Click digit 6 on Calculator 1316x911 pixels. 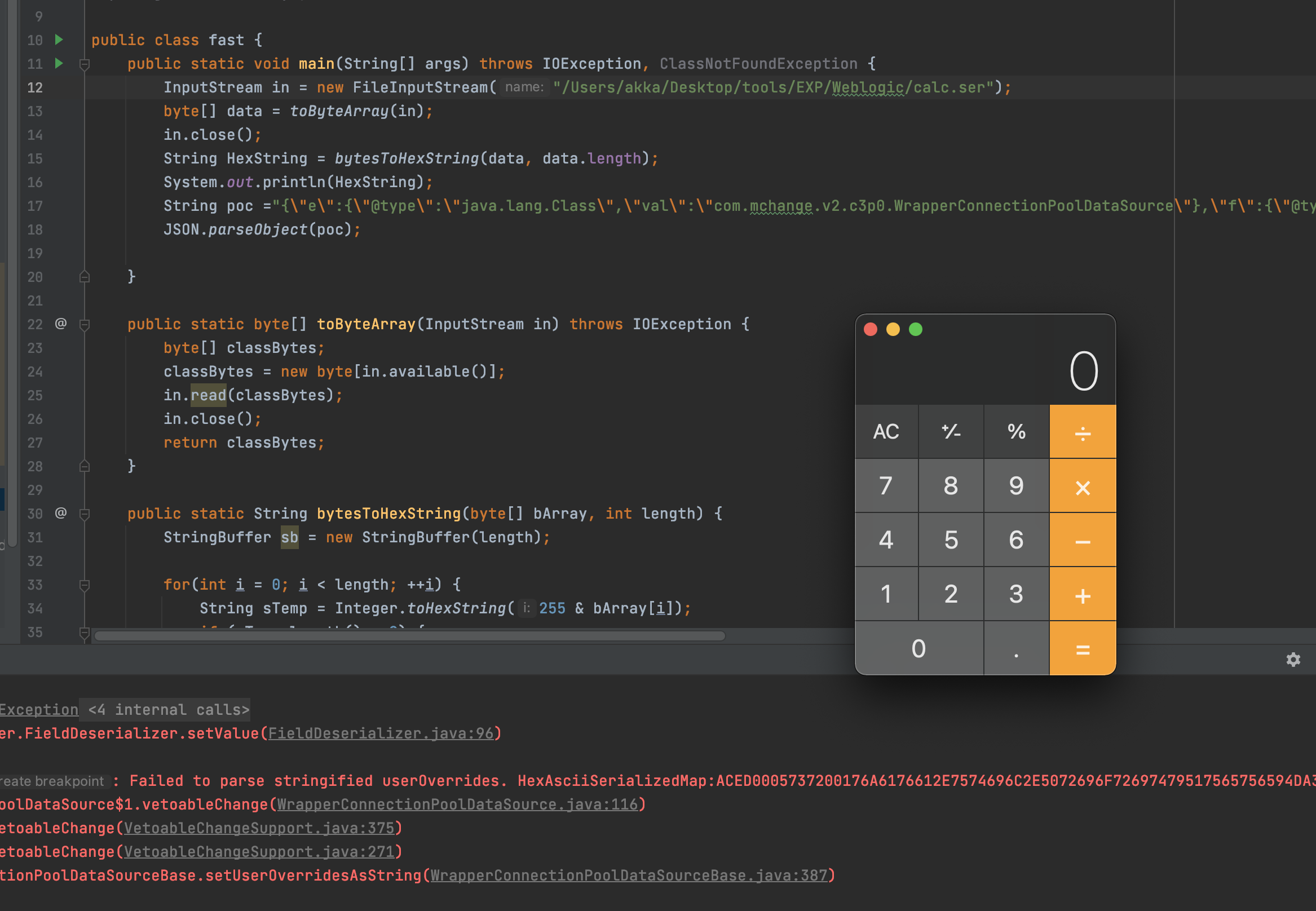pyautogui.click(x=1016, y=540)
